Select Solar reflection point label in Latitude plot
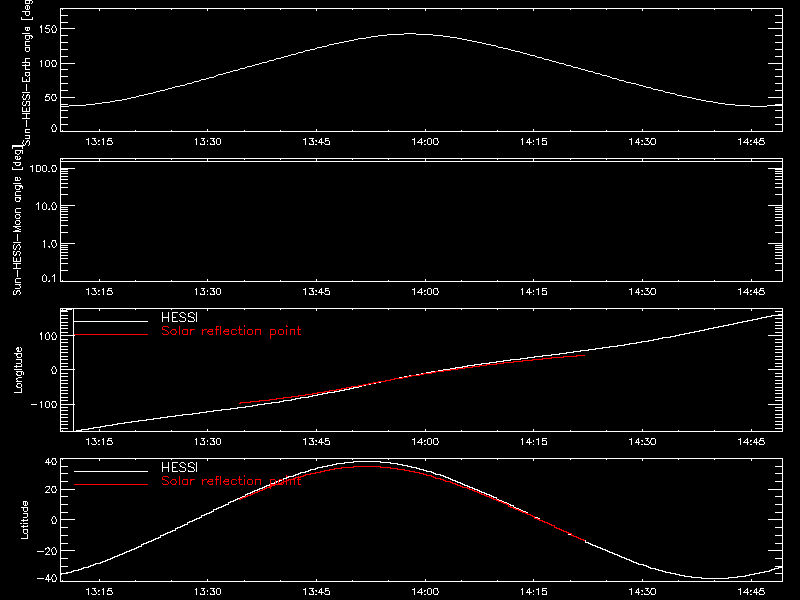The image size is (800, 600). [x=231, y=481]
